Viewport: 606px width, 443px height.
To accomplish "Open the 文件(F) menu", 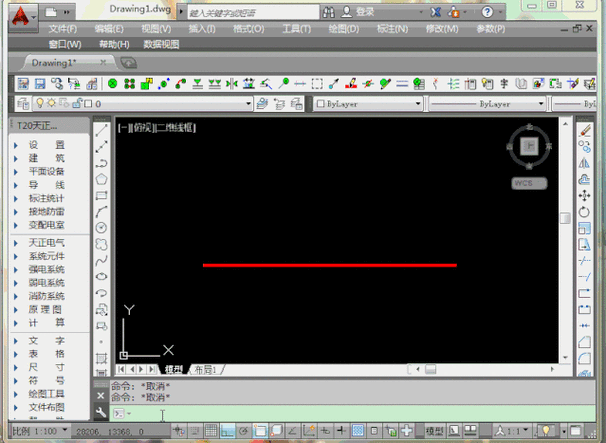I will [63, 29].
